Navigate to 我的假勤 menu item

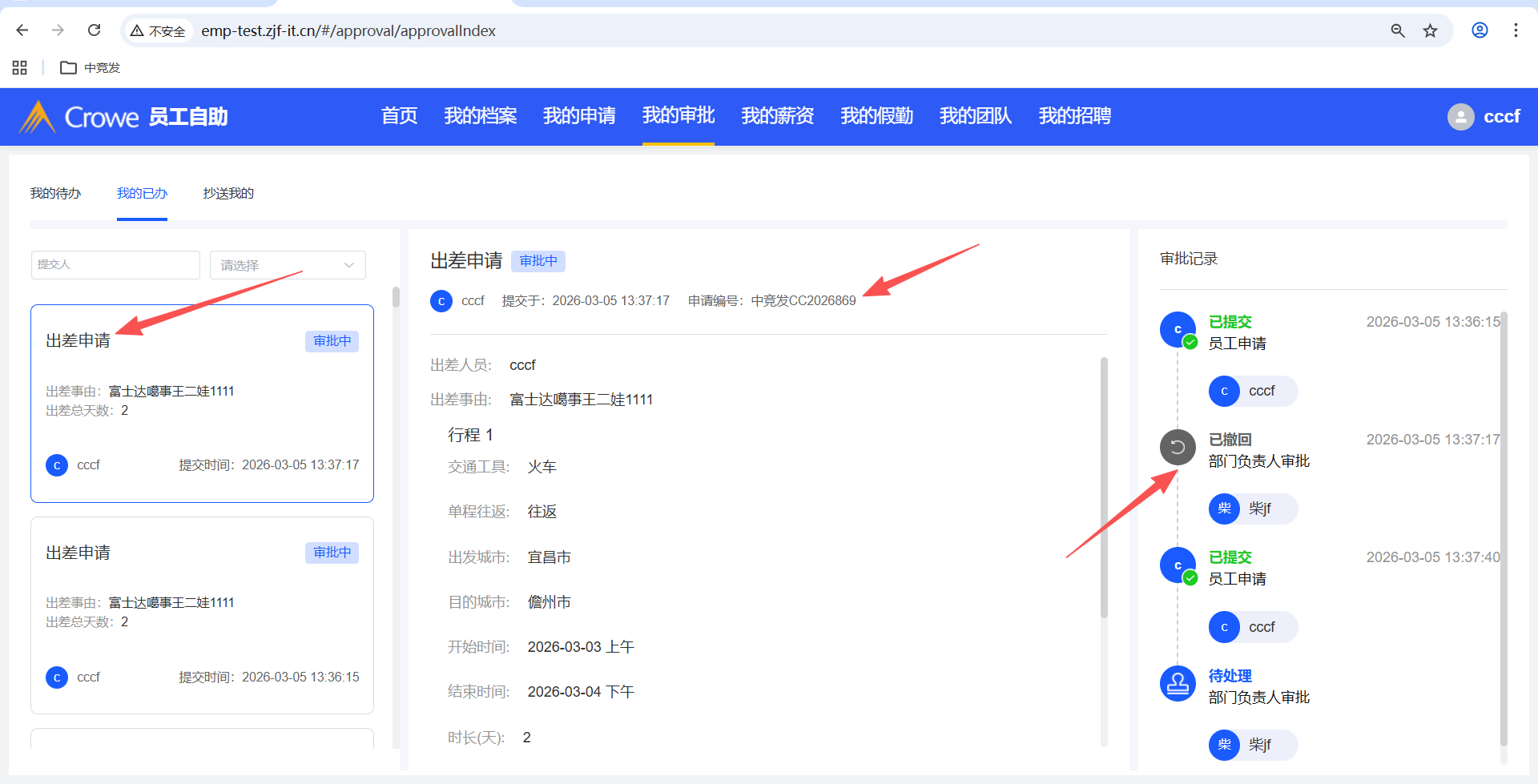876,116
